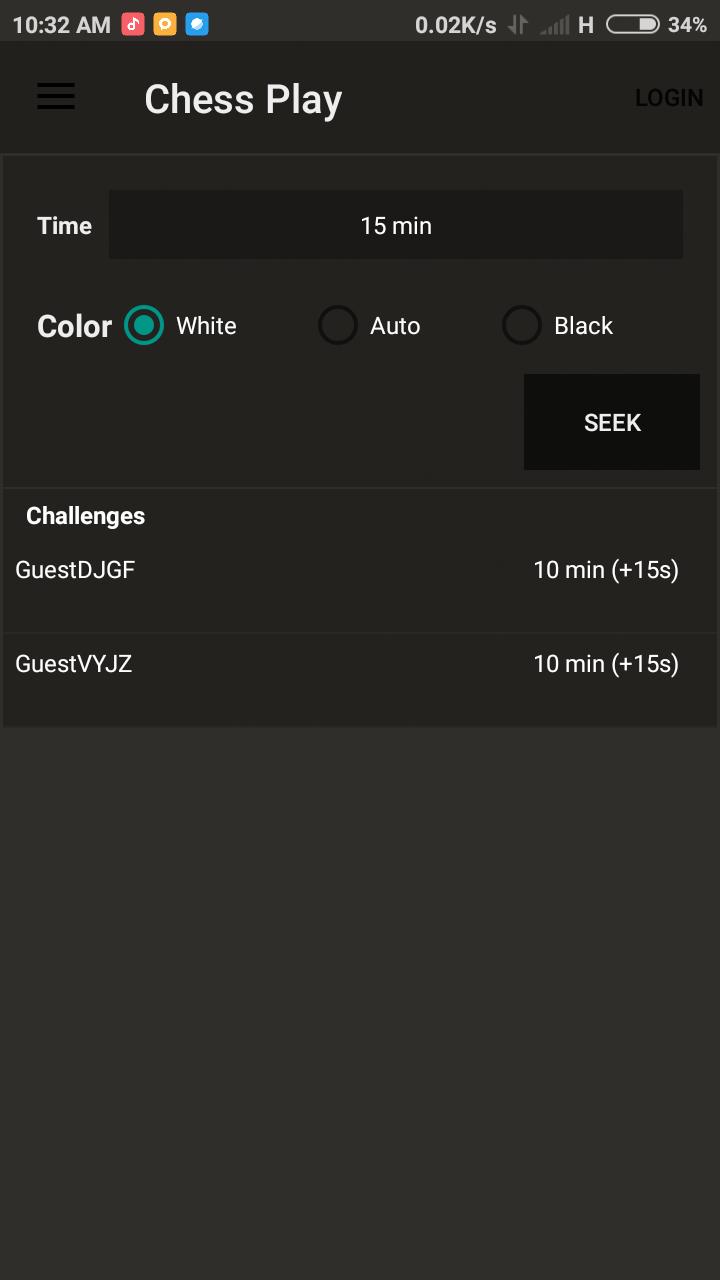Open the GuestVYJZ challenge row
Image resolution: width=720 pixels, height=1280 pixels.
[360, 665]
